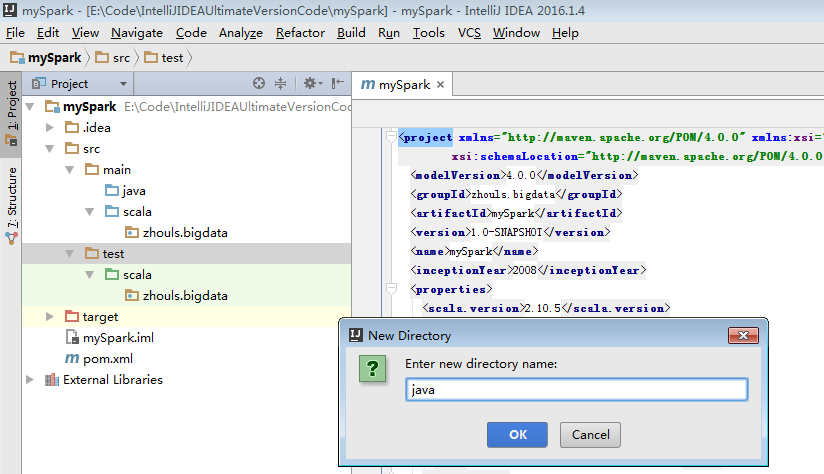Close the New Directory dialog
Image resolution: width=824 pixels, height=474 pixels.
click(743, 335)
